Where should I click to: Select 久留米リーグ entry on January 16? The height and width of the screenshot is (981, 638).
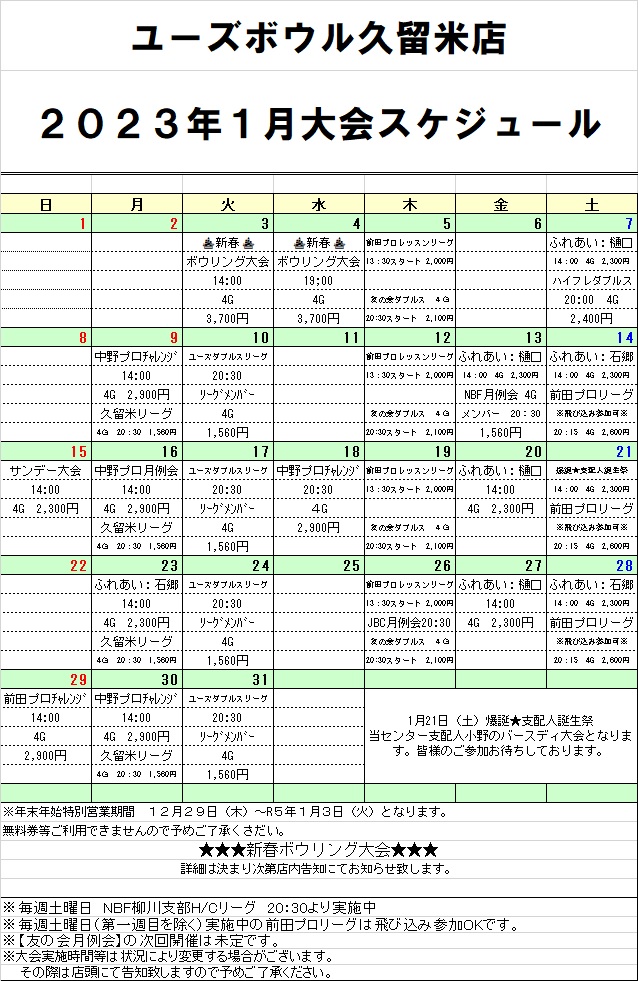click(x=137, y=527)
